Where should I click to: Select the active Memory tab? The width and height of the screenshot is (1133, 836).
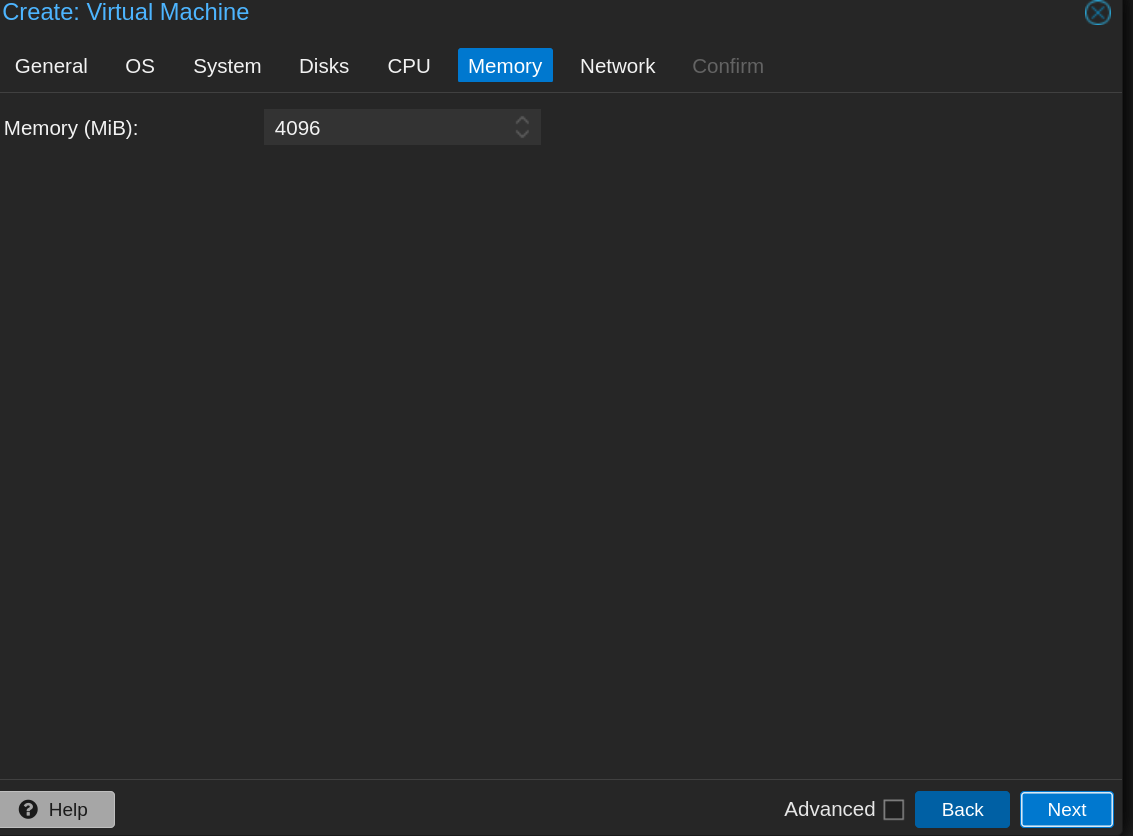[x=505, y=66]
